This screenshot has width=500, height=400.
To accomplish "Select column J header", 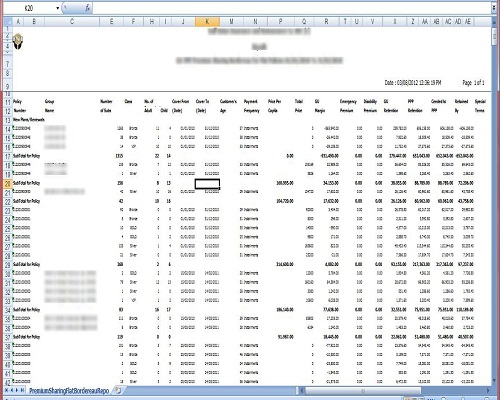I will click(183, 22).
